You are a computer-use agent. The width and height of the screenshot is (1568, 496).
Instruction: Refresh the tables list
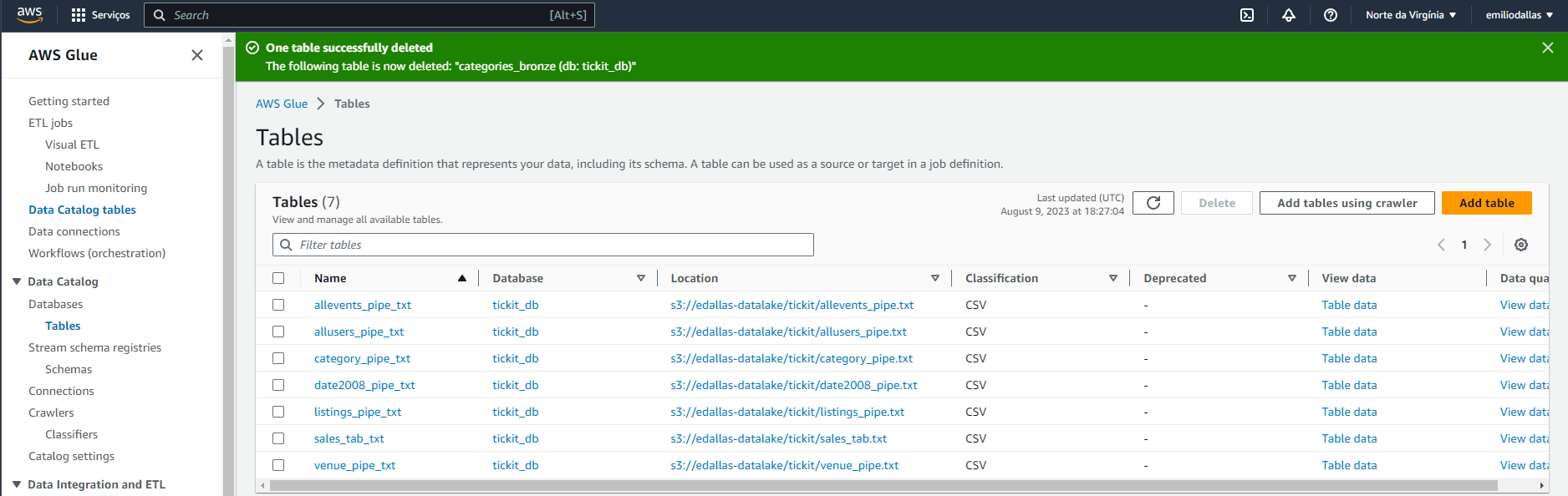click(x=1153, y=203)
